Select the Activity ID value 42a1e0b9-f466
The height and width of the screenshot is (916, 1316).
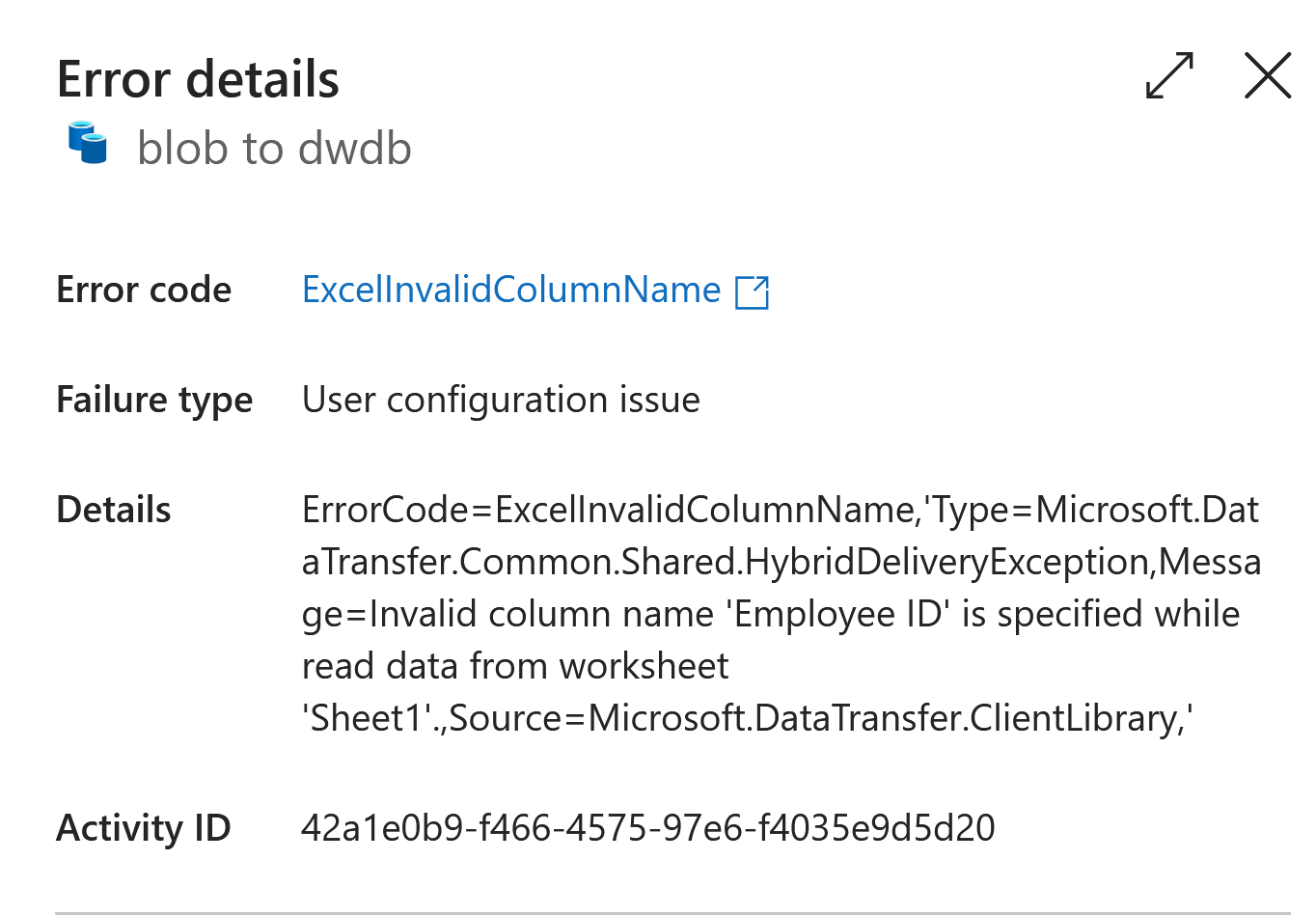pyautogui.click(x=647, y=828)
